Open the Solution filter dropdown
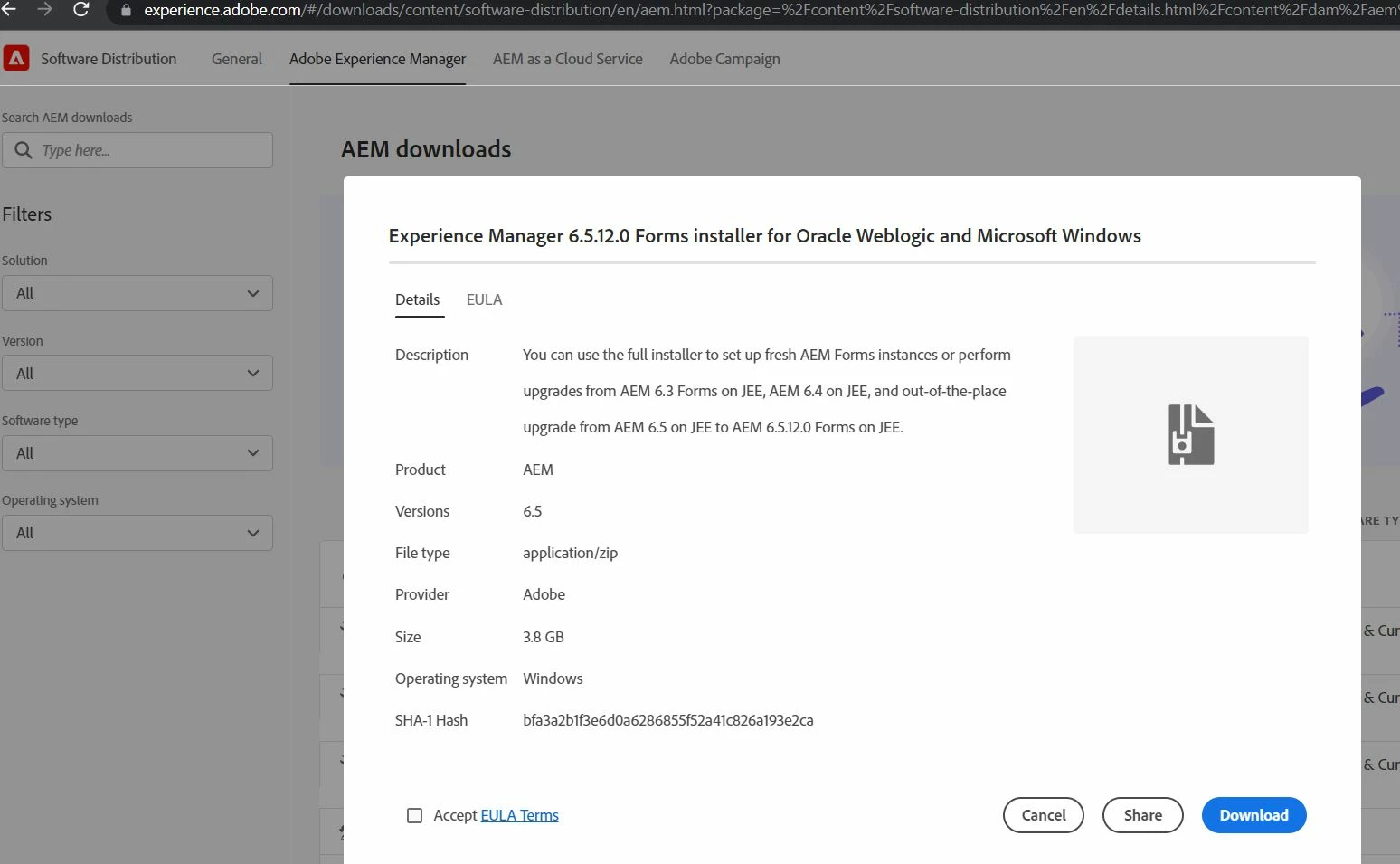Screen dimensions: 1400x864 (x=137, y=293)
